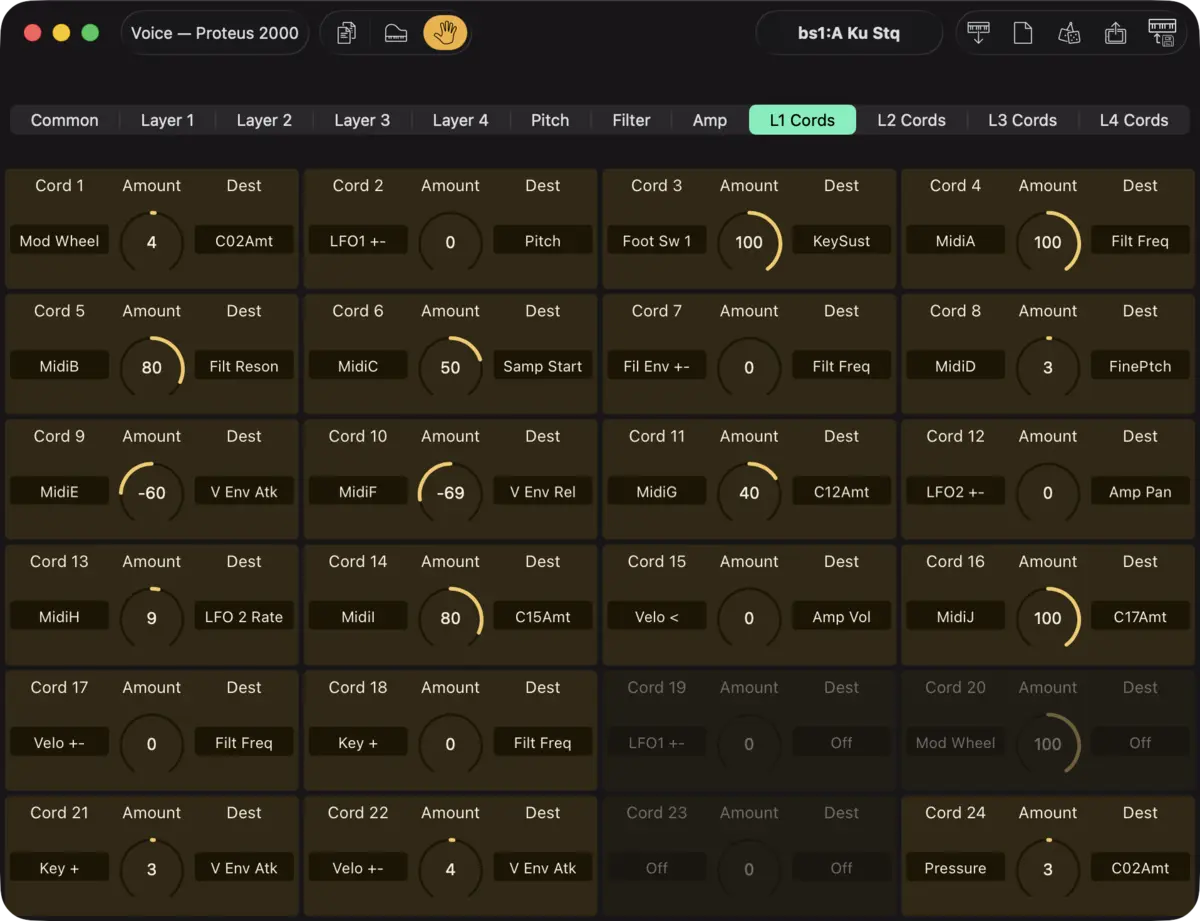Open Cord 5 destination dropdown Filt Reson

point(244,366)
